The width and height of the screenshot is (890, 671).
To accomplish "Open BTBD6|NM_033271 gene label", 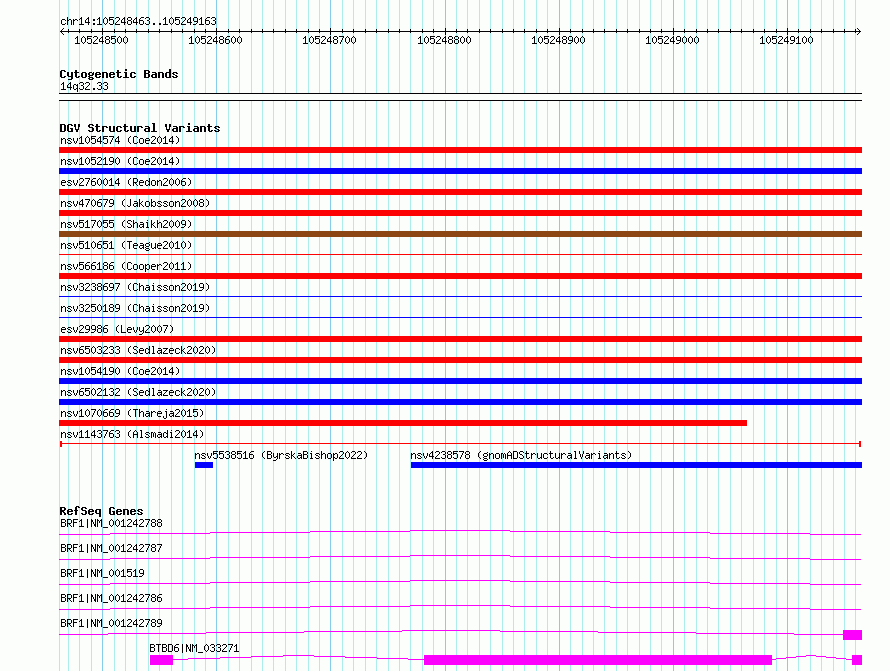I will (194, 648).
